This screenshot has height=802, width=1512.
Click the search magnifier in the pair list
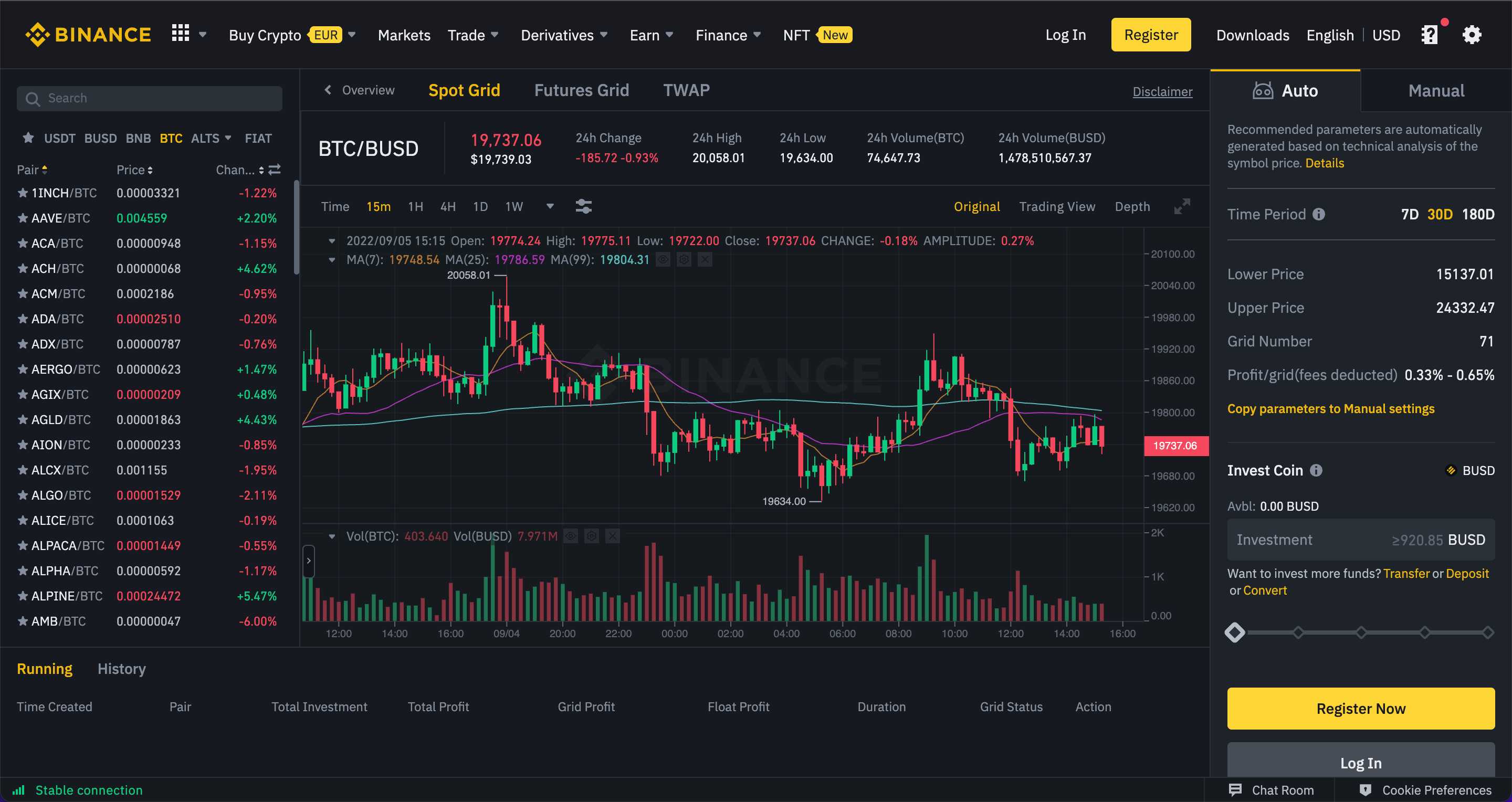pos(33,98)
